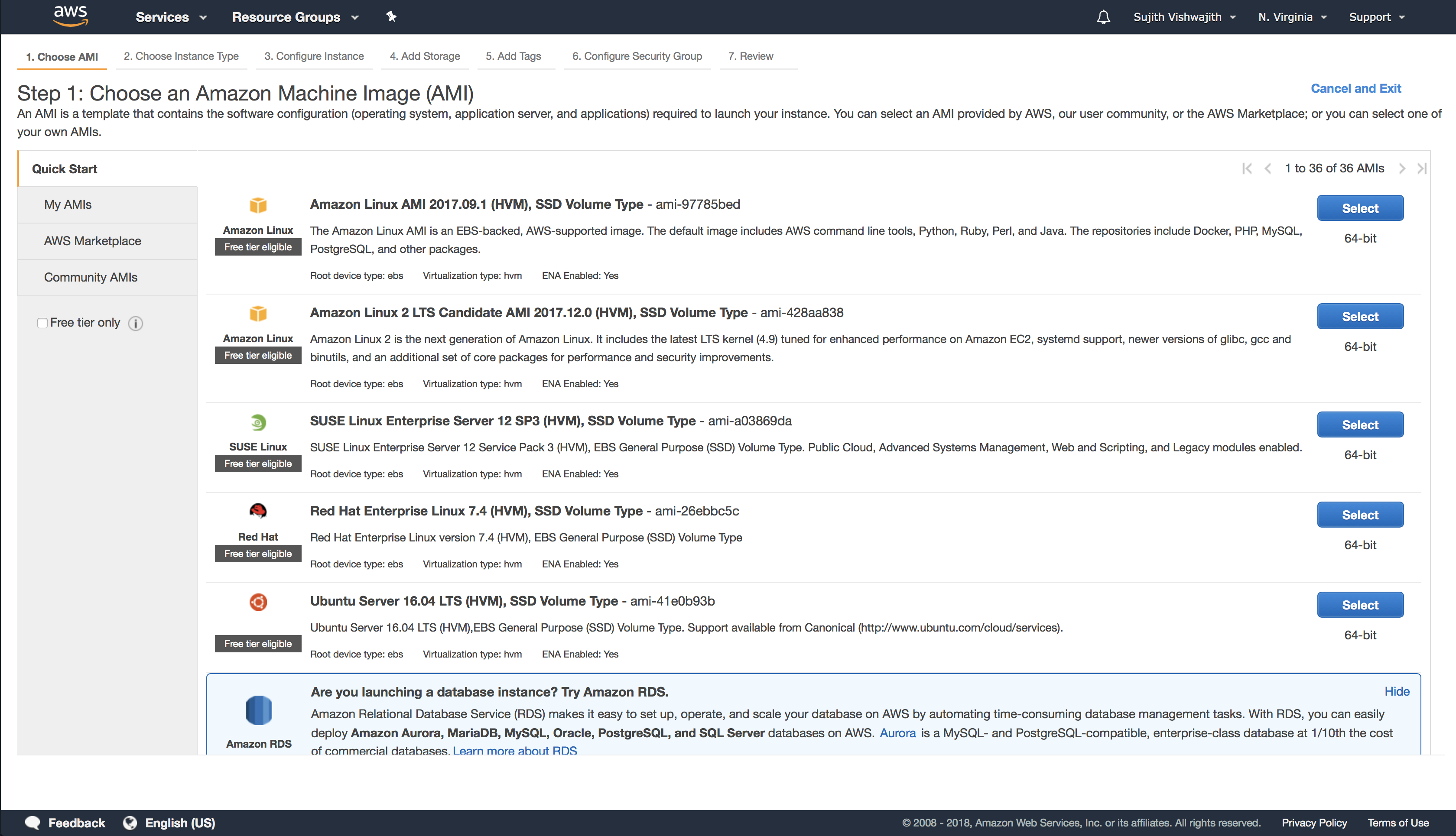Click the Amazon Linux 2017.09.1 box icon
Viewport: 1456px width, 836px height.
[258, 205]
